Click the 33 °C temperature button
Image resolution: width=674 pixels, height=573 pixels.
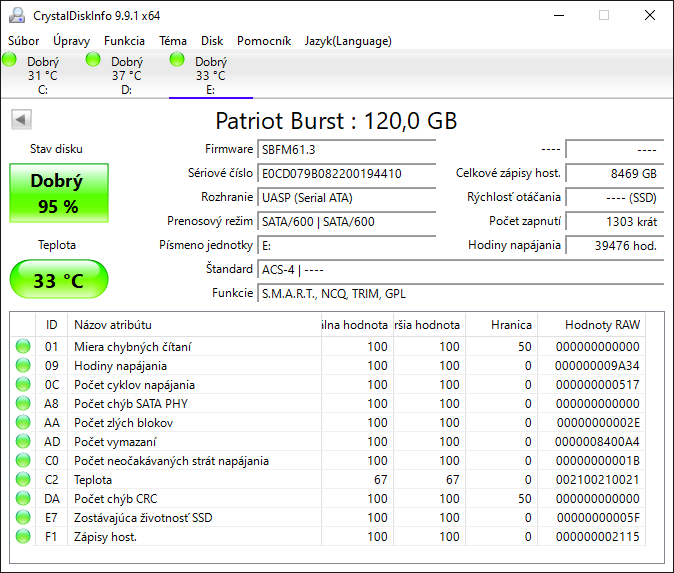click(59, 279)
